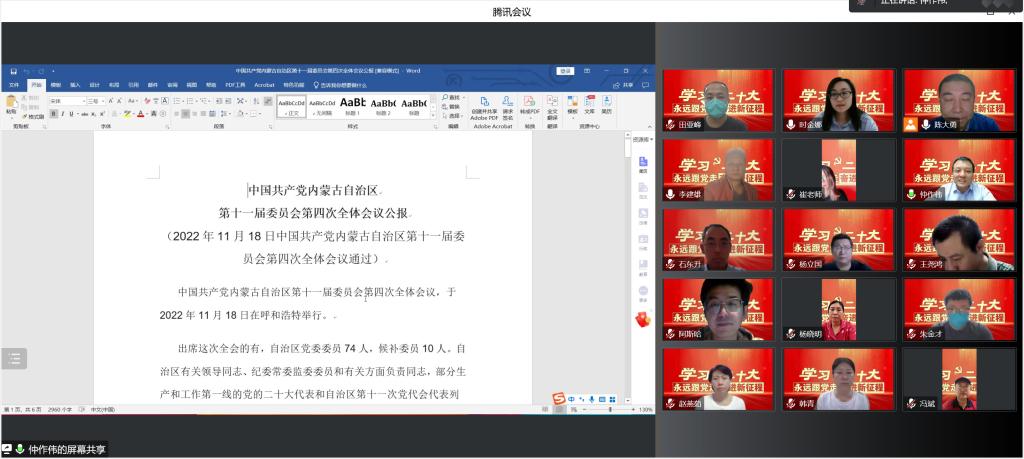Open the font name dropdown (宋体)
1024x459 pixels.
82,101
